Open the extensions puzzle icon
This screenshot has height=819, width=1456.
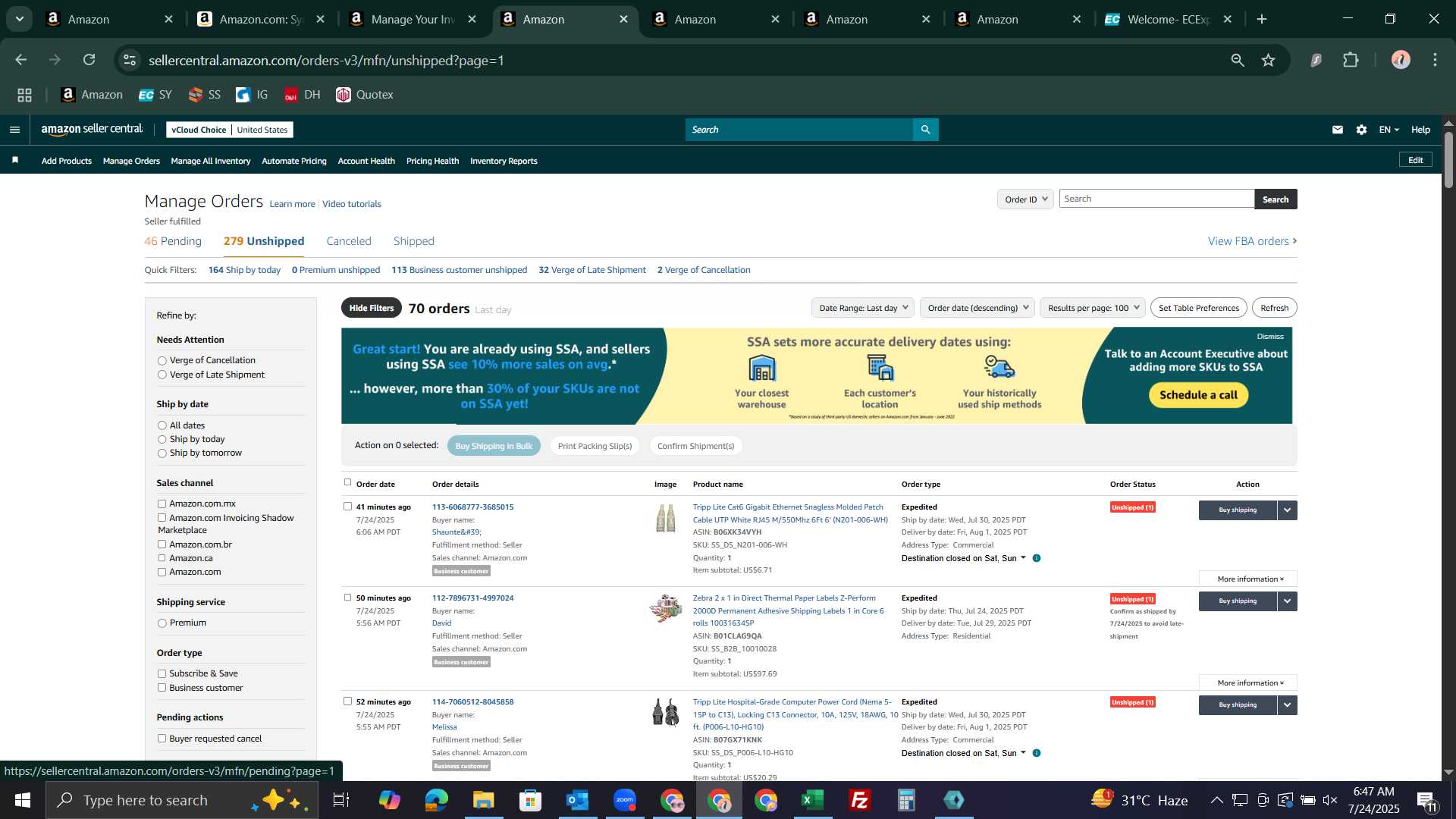[x=1351, y=60]
